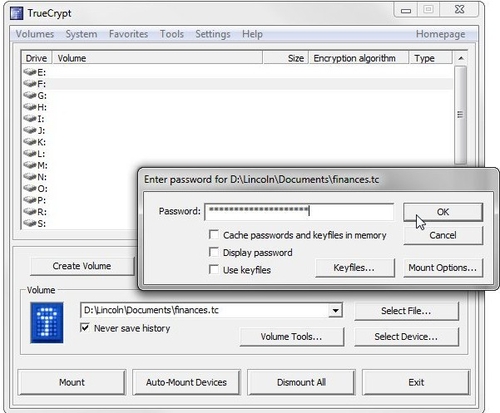The width and height of the screenshot is (500, 413).
Task: Choose drive O: entry
Action: (x=35, y=189)
